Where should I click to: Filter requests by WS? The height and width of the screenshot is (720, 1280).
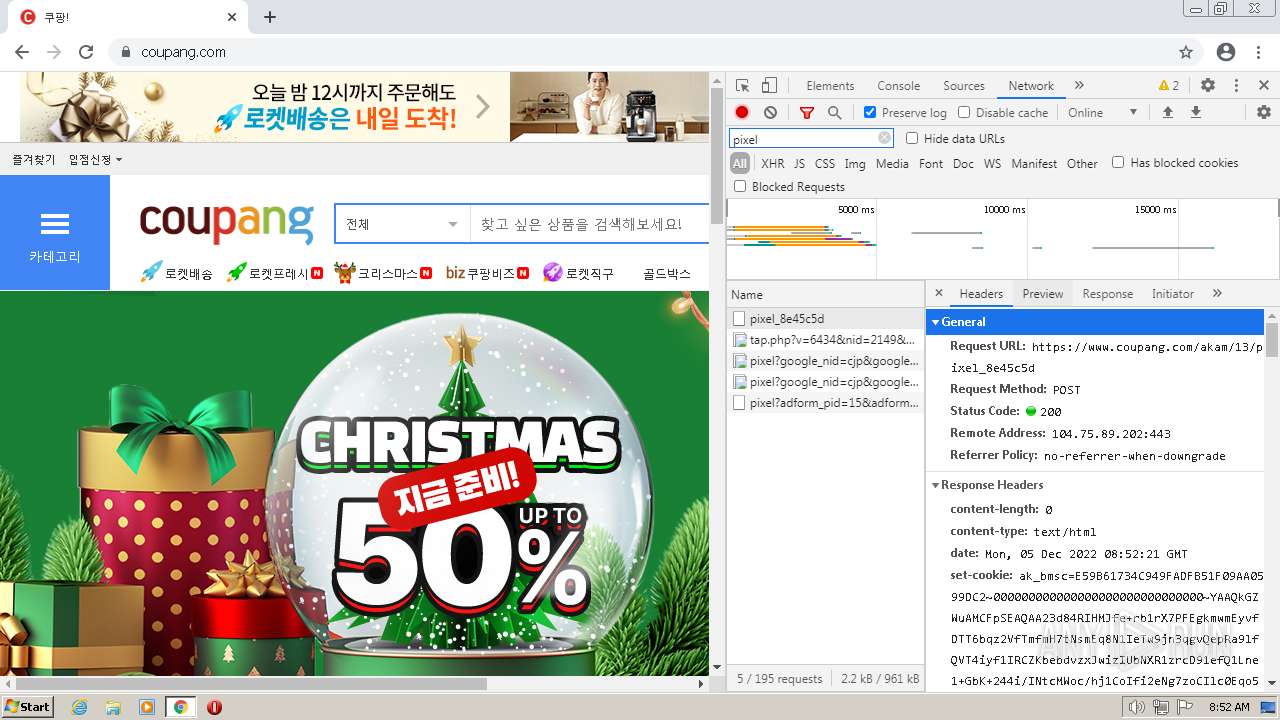pos(992,163)
